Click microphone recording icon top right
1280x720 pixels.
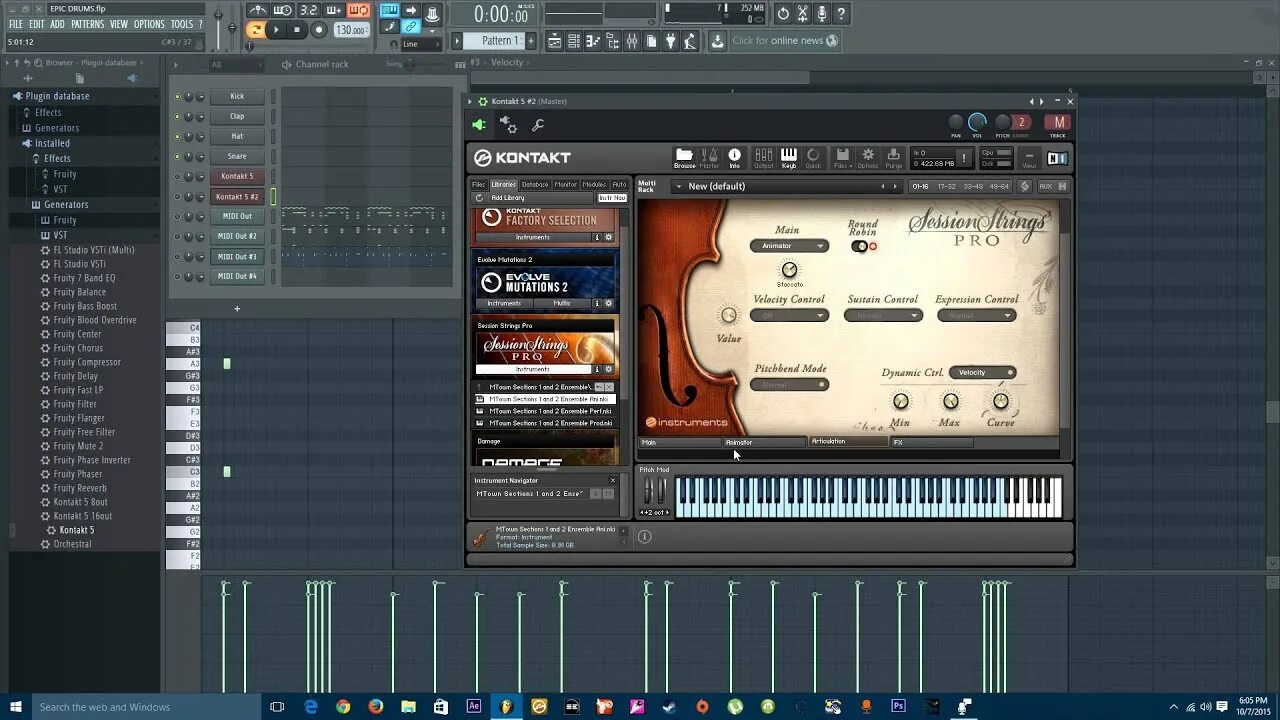(822, 13)
